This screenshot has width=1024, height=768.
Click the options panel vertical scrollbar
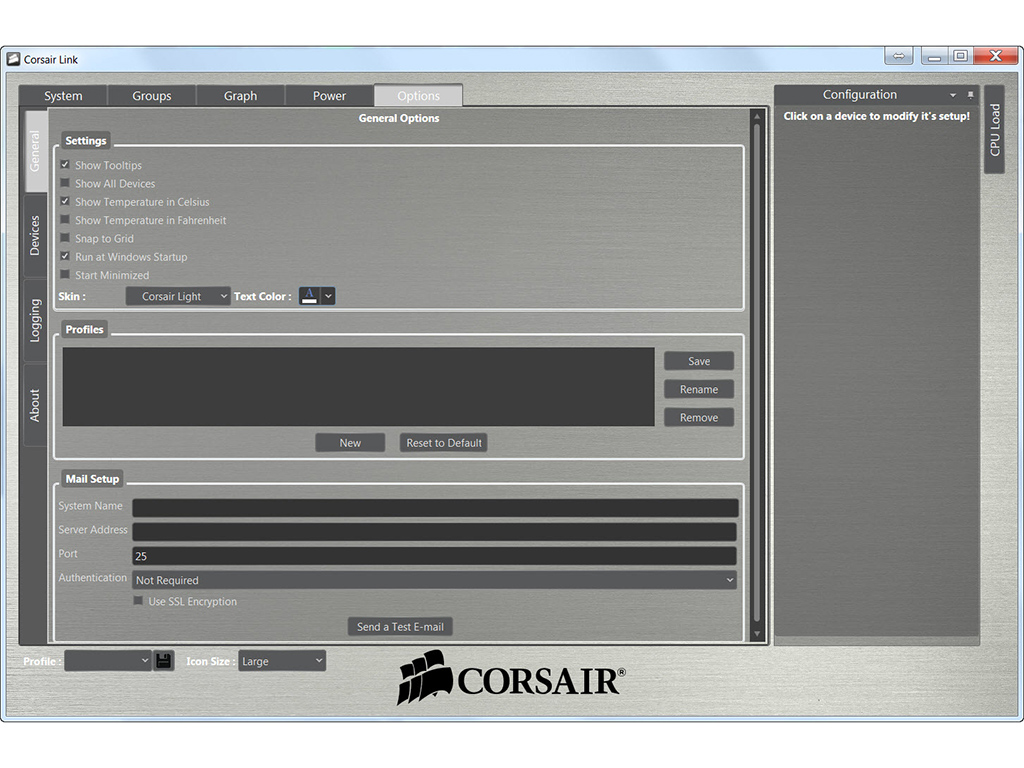tap(757, 372)
